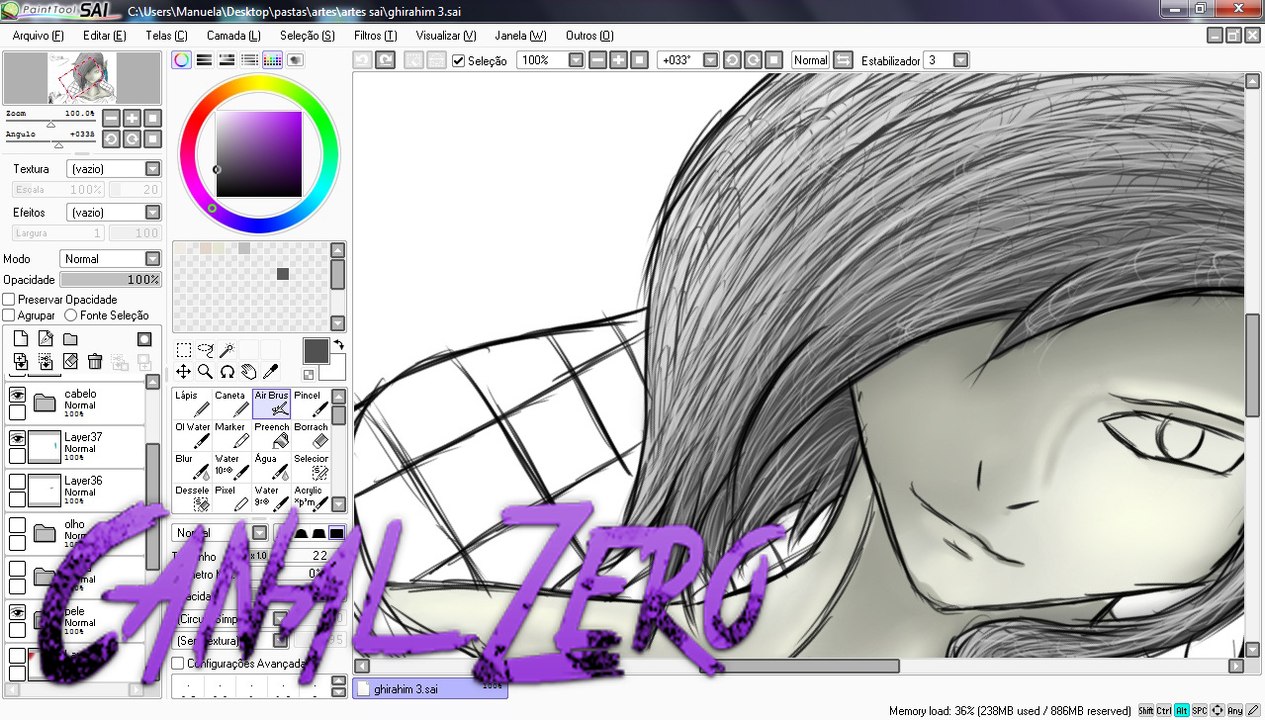
Task: Select the Água water brush tool
Action: [x=271, y=467]
